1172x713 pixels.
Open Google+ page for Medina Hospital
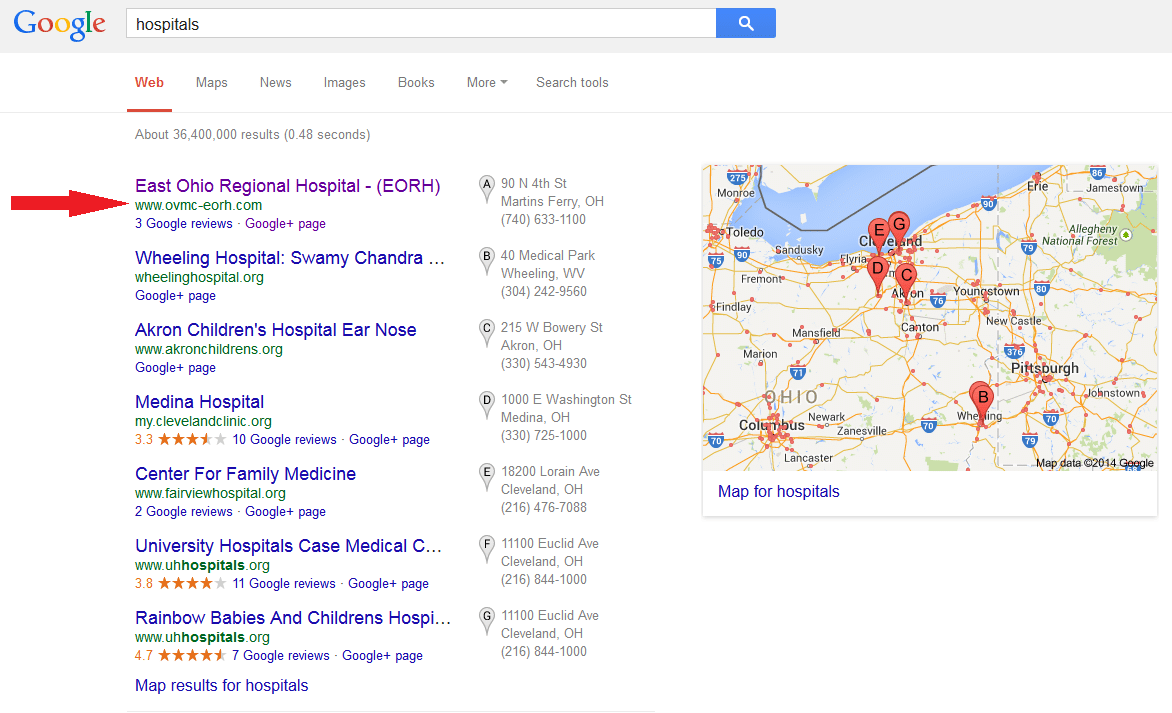pyautogui.click(x=389, y=439)
